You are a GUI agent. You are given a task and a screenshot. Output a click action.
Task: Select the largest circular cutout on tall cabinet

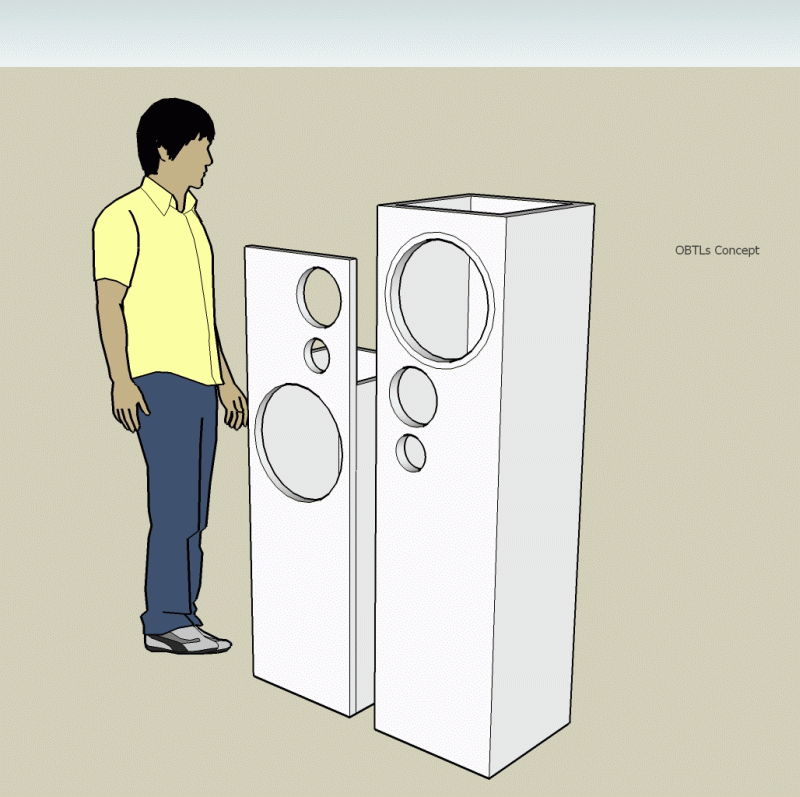440,301
